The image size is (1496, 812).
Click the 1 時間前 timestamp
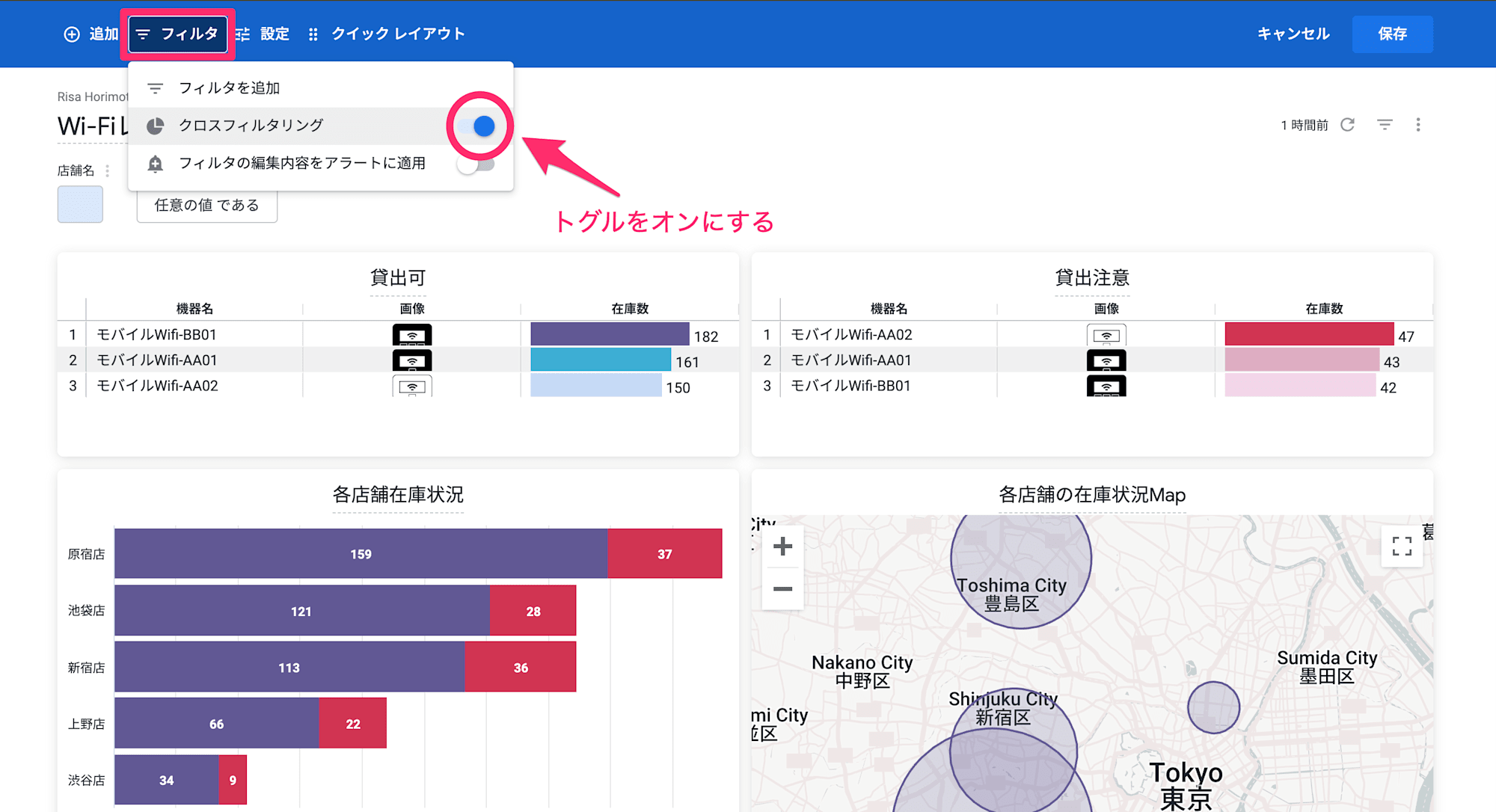[1305, 125]
